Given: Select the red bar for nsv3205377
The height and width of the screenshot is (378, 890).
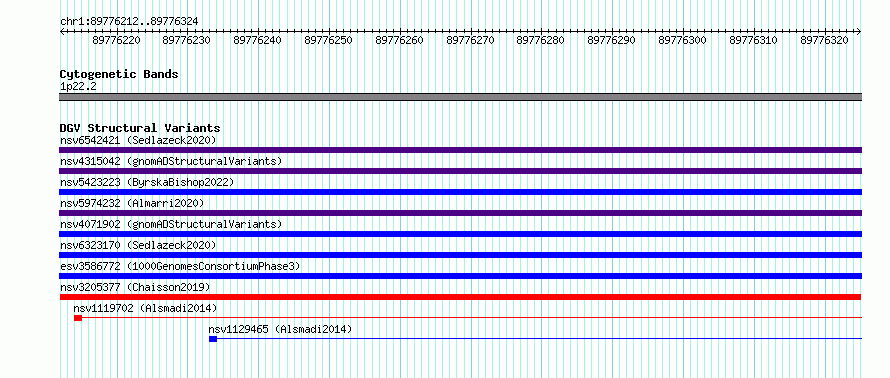Looking at the screenshot, I should pyautogui.click(x=460, y=297).
